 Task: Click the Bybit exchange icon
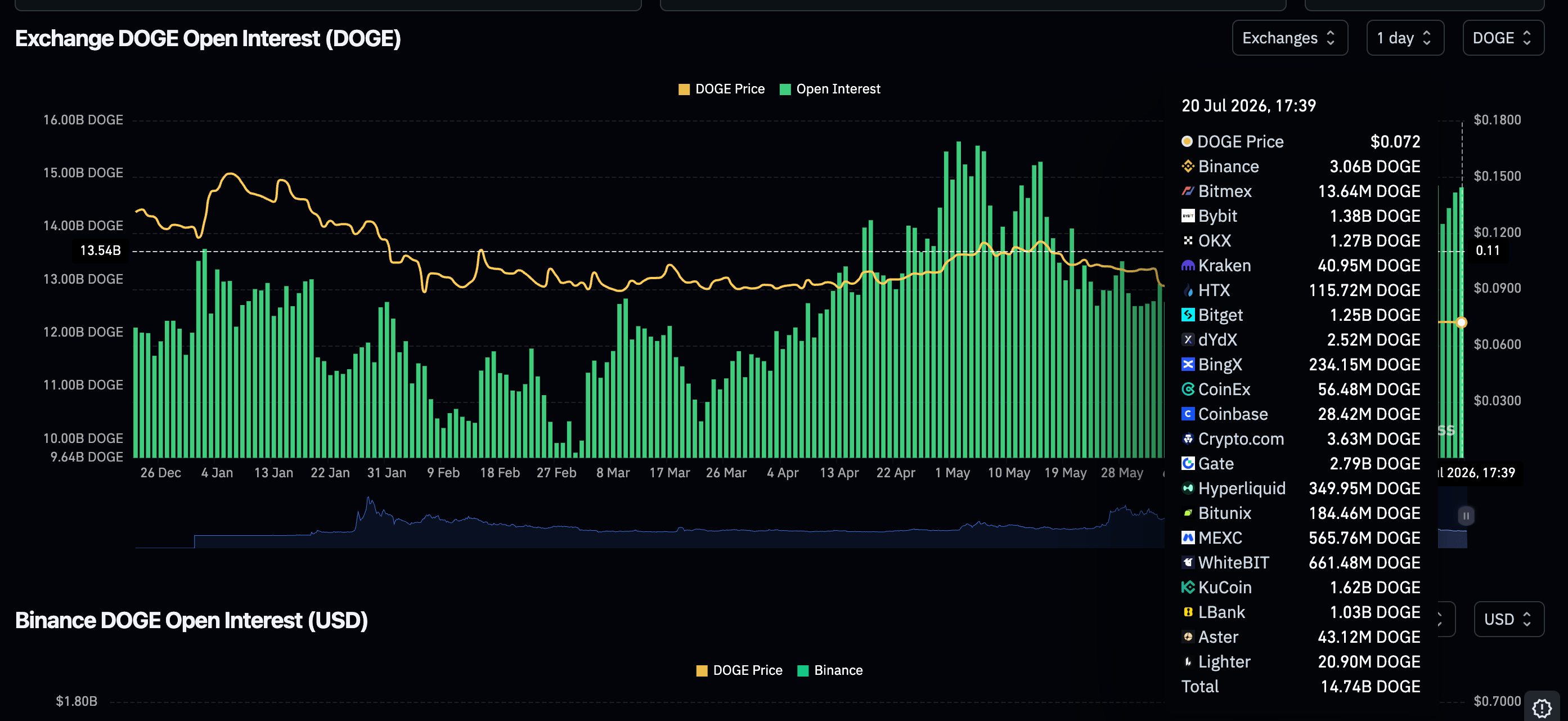[x=1188, y=216]
